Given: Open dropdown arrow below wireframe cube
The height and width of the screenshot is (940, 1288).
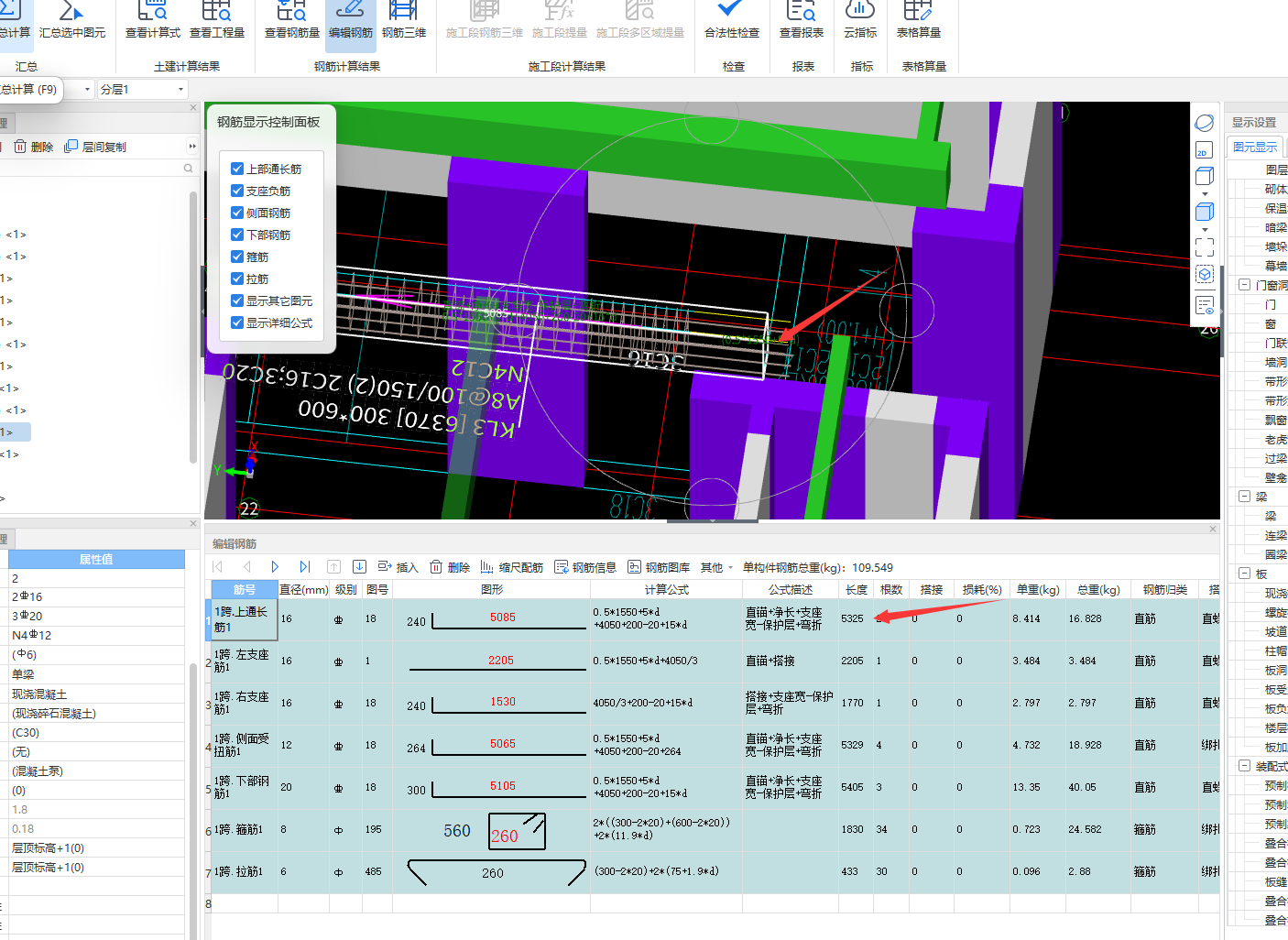Looking at the screenshot, I should click(1205, 194).
